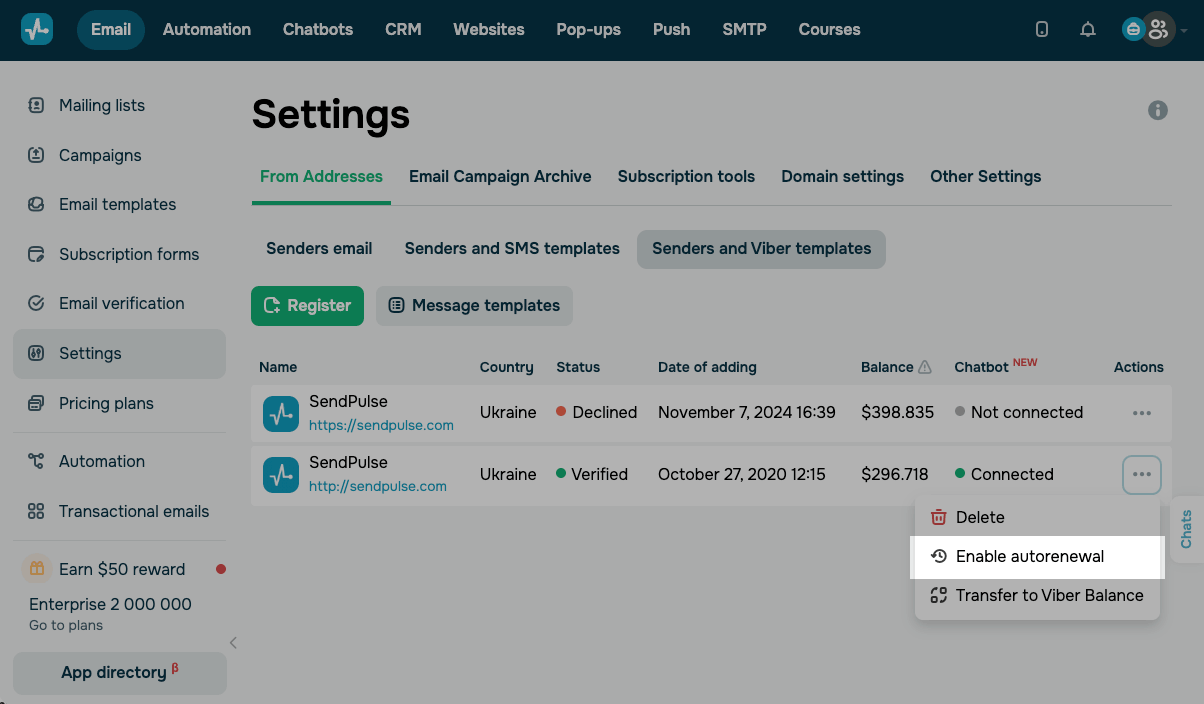This screenshot has width=1204, height=704.
Task: Click the Balance warning triangle icon
Action: point(925,367)
